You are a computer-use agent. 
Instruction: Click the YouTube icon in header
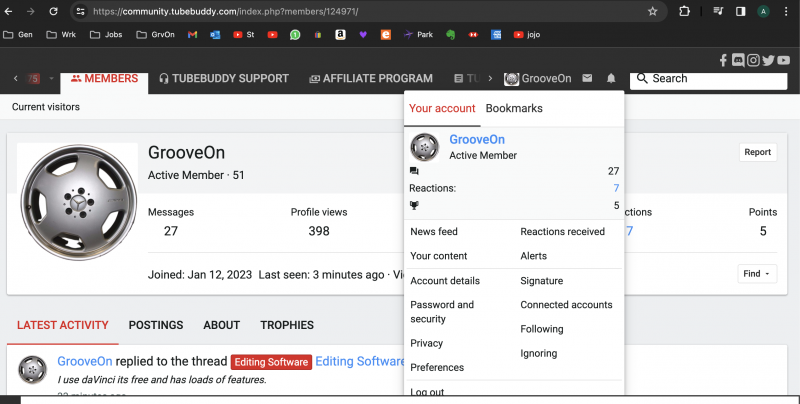[784, 60]
